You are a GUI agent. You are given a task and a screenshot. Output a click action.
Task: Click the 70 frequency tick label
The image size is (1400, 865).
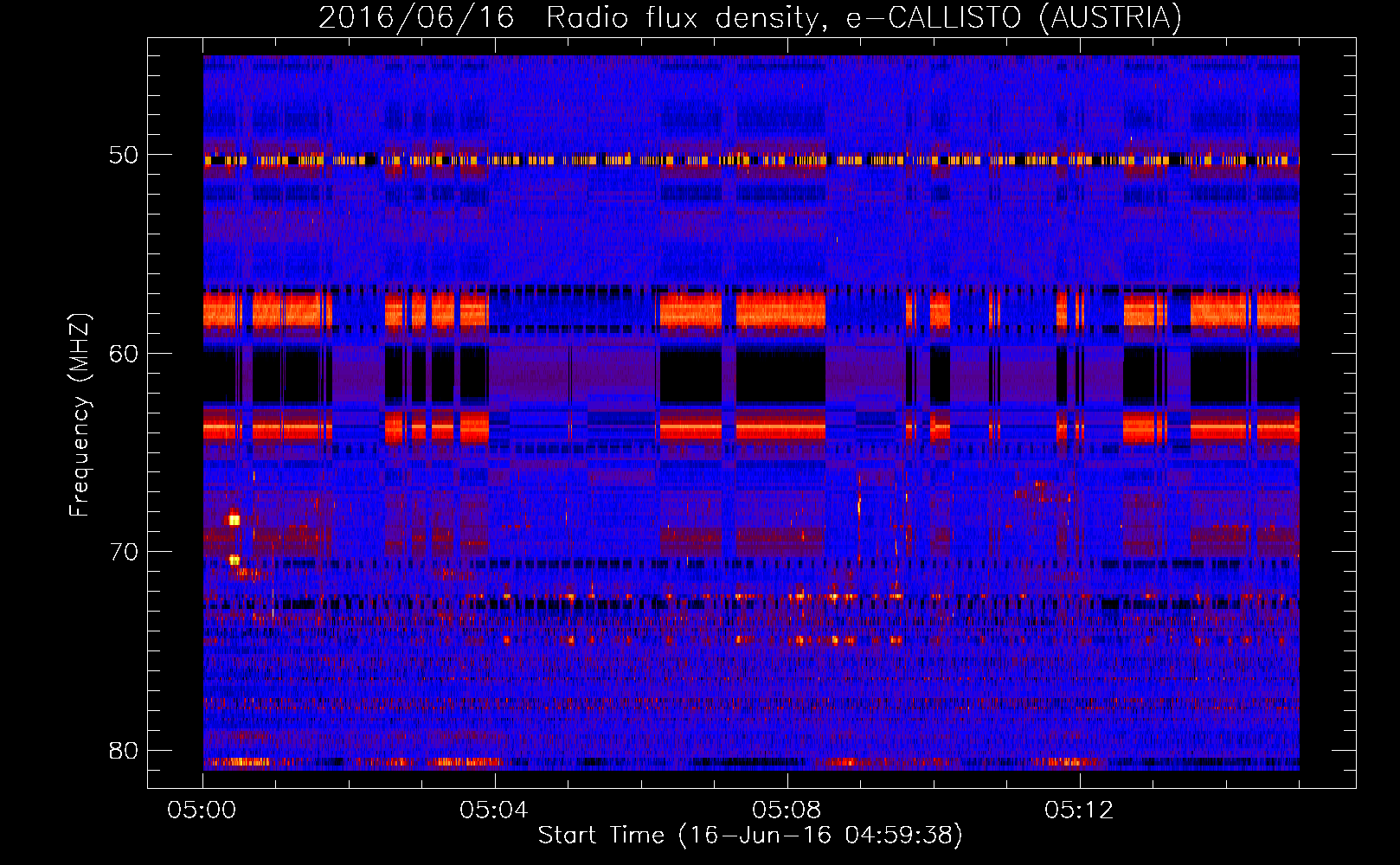pos(123,552)
